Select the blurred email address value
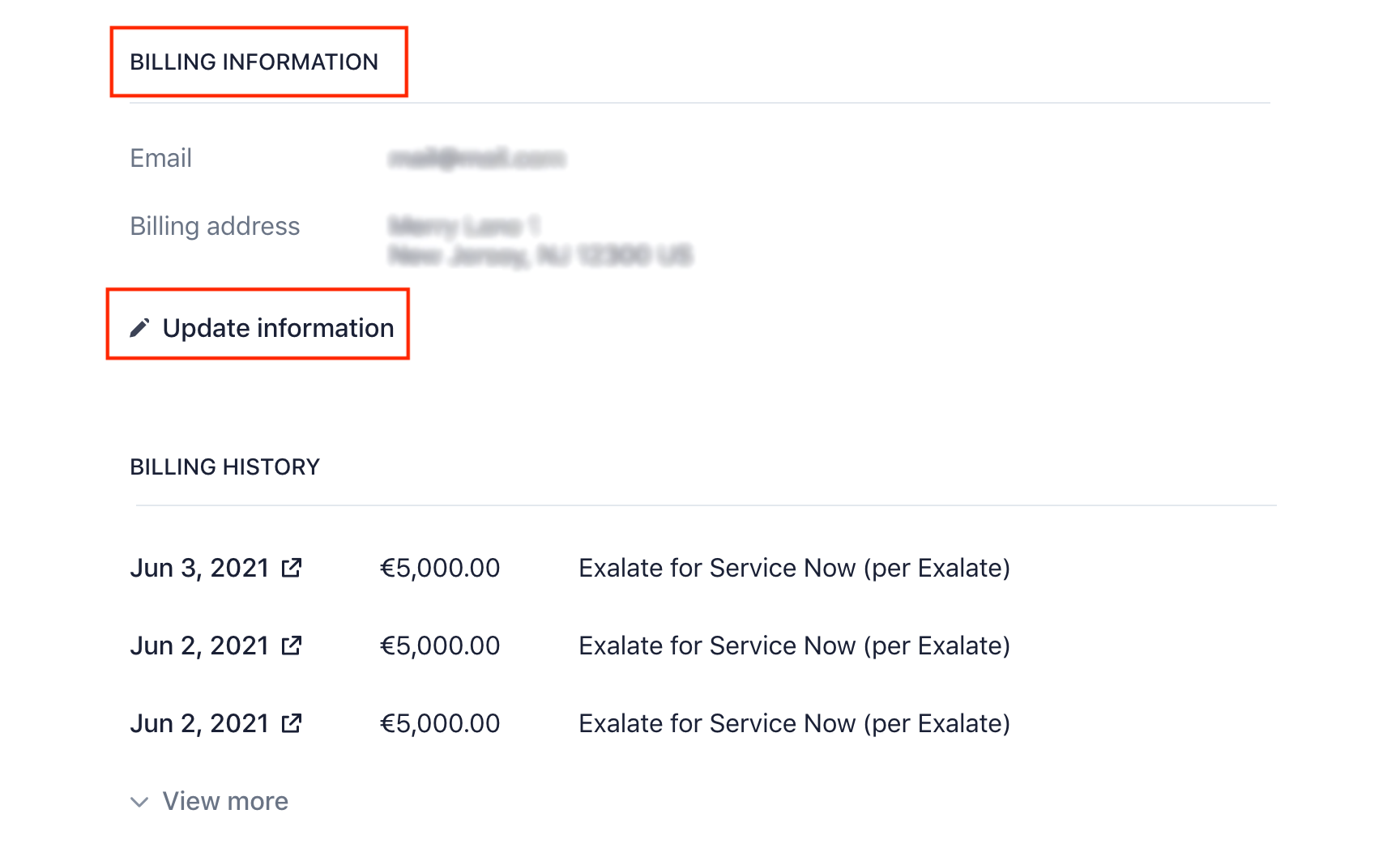 476,159
